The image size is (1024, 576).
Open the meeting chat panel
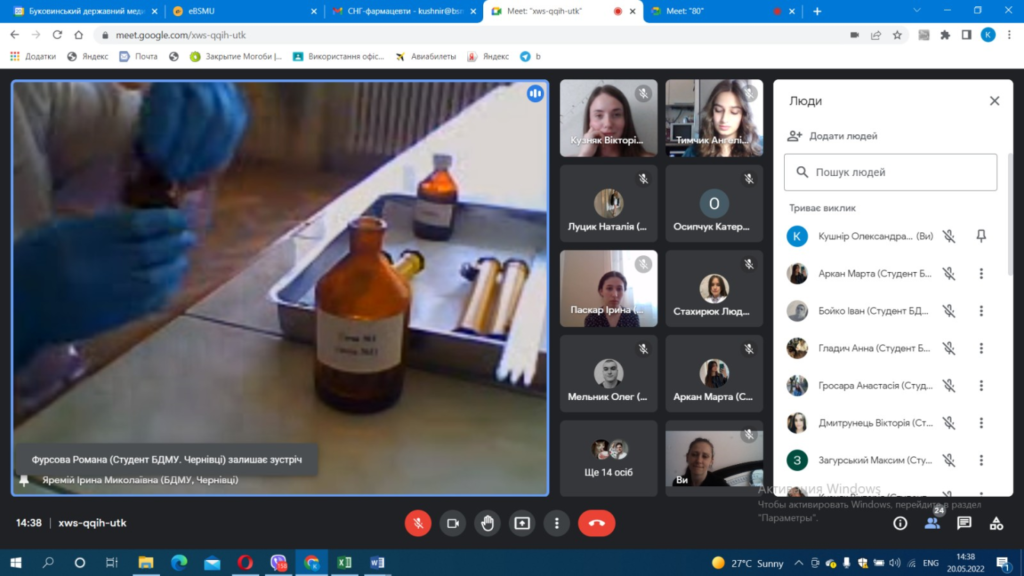click(x=964, y=523)
